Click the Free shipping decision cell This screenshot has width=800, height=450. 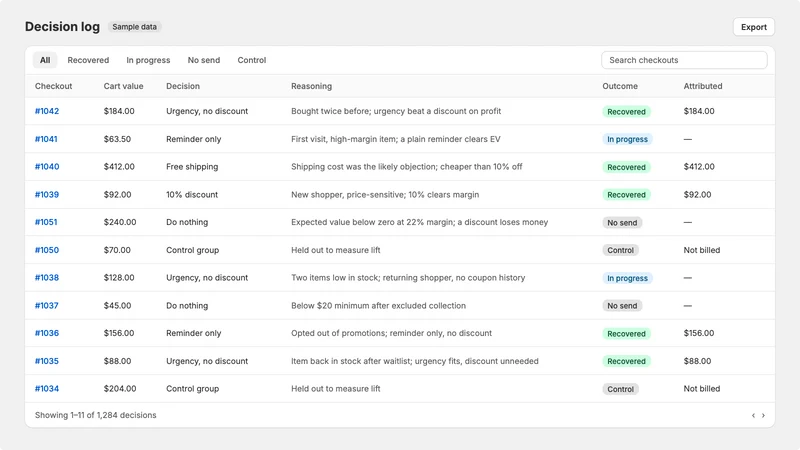(x=192, y=167)
